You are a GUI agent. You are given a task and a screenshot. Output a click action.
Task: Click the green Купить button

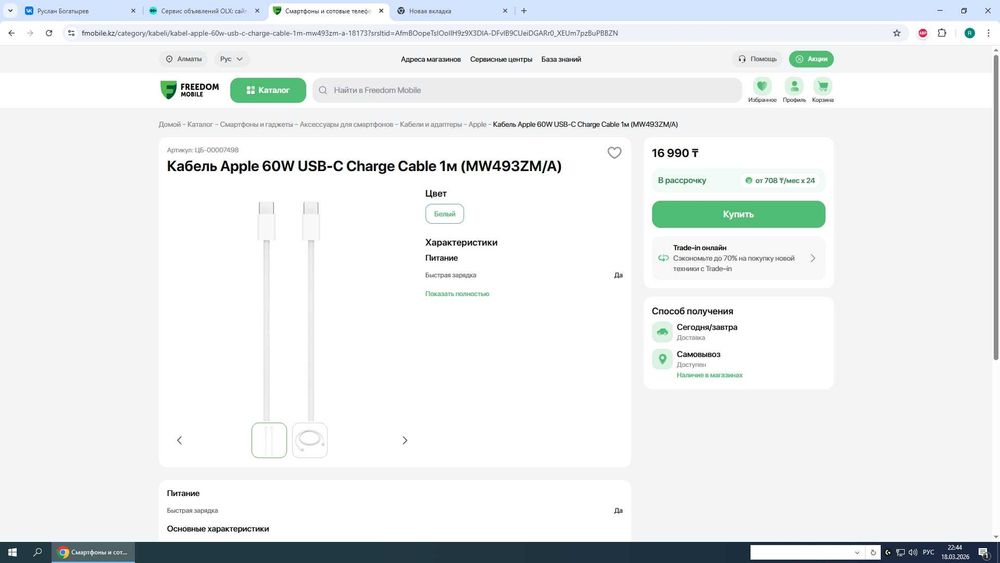pyautogui.click(x=739, y=214)
